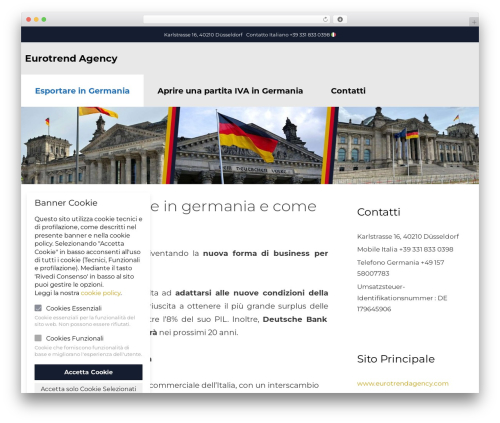Viewport: 500px width, 423px height.
Task: Click the Accetta Cookie button
Action: pyautogui.click(x=88, y=372)
